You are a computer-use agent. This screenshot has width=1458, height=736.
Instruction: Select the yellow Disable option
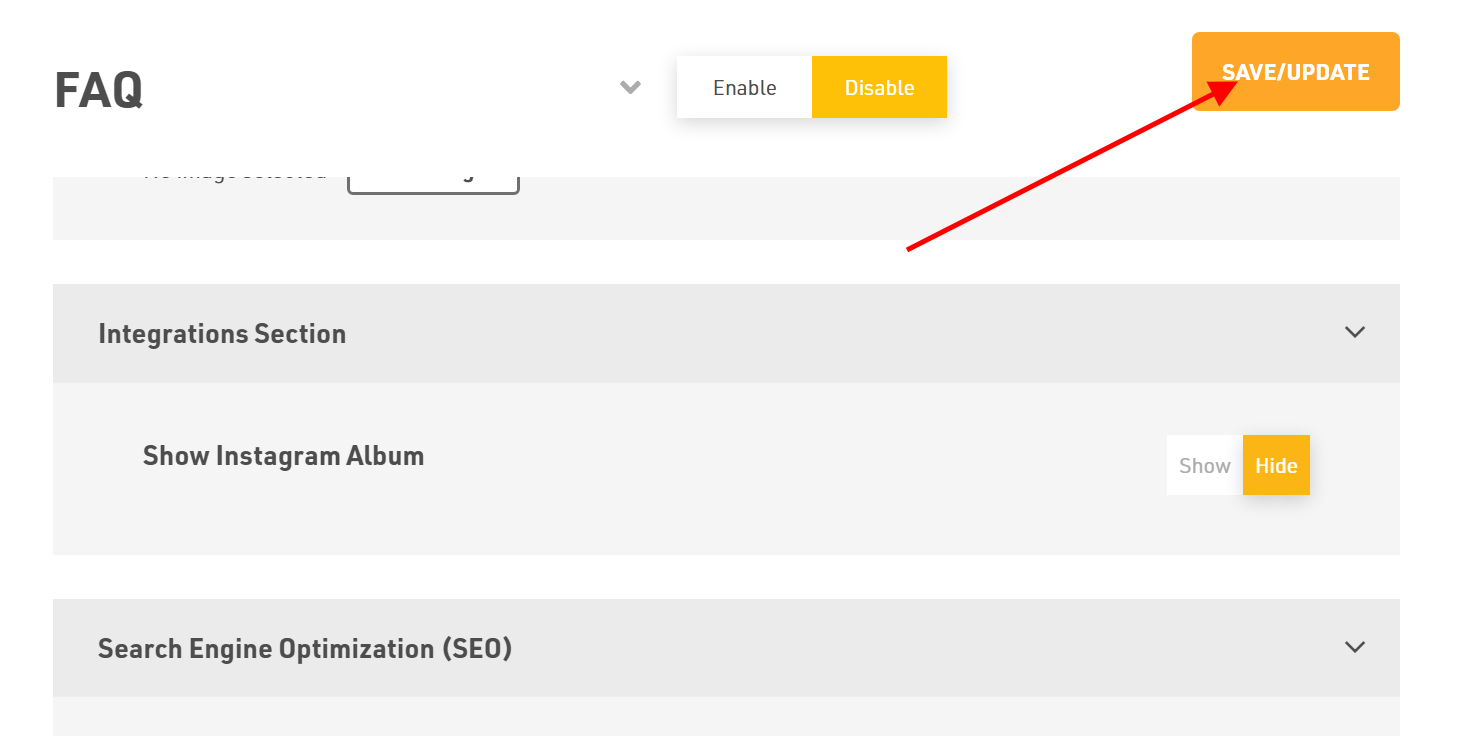click(x=879, y=87)
